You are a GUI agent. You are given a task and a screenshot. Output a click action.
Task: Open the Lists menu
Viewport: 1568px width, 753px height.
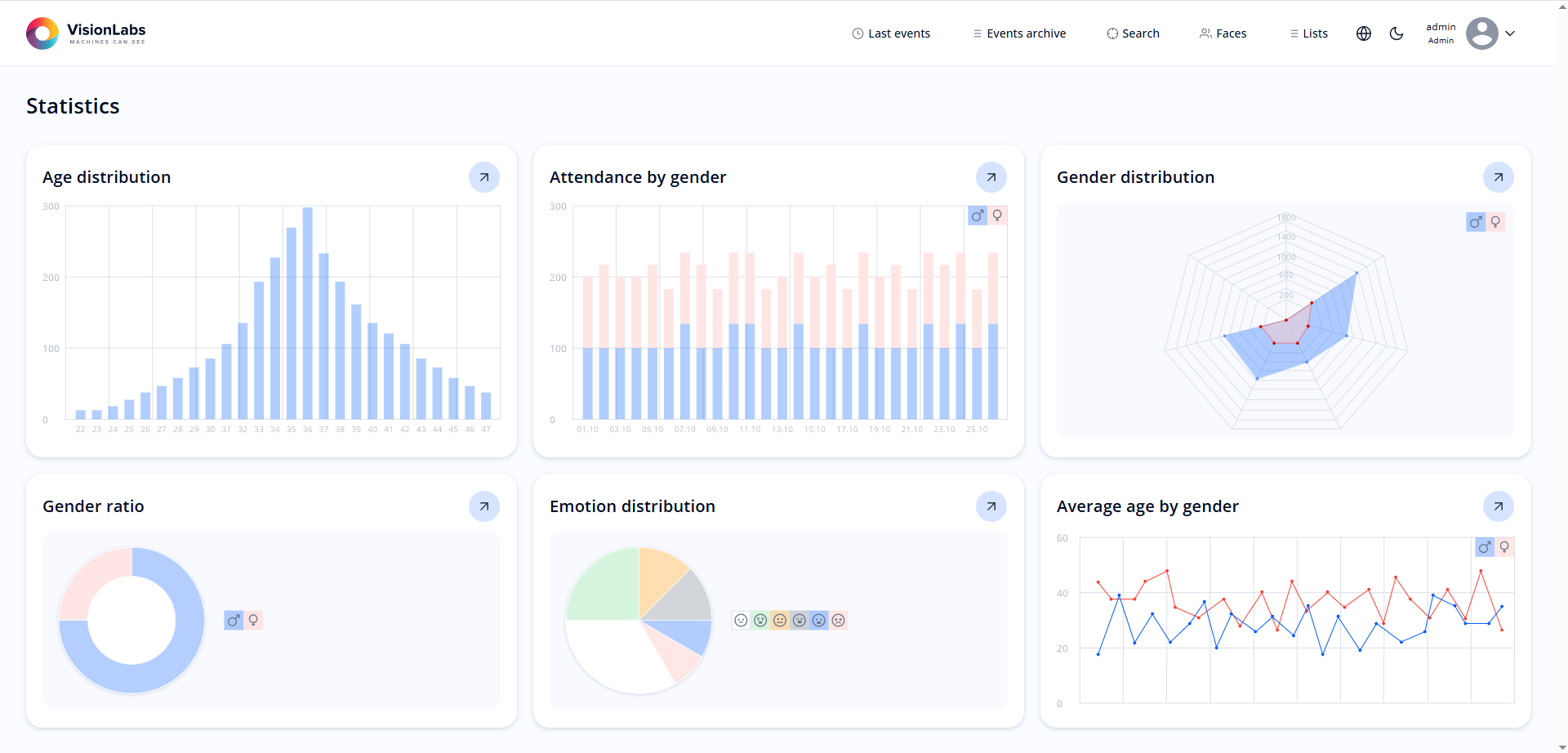[x=1308, y=33]
